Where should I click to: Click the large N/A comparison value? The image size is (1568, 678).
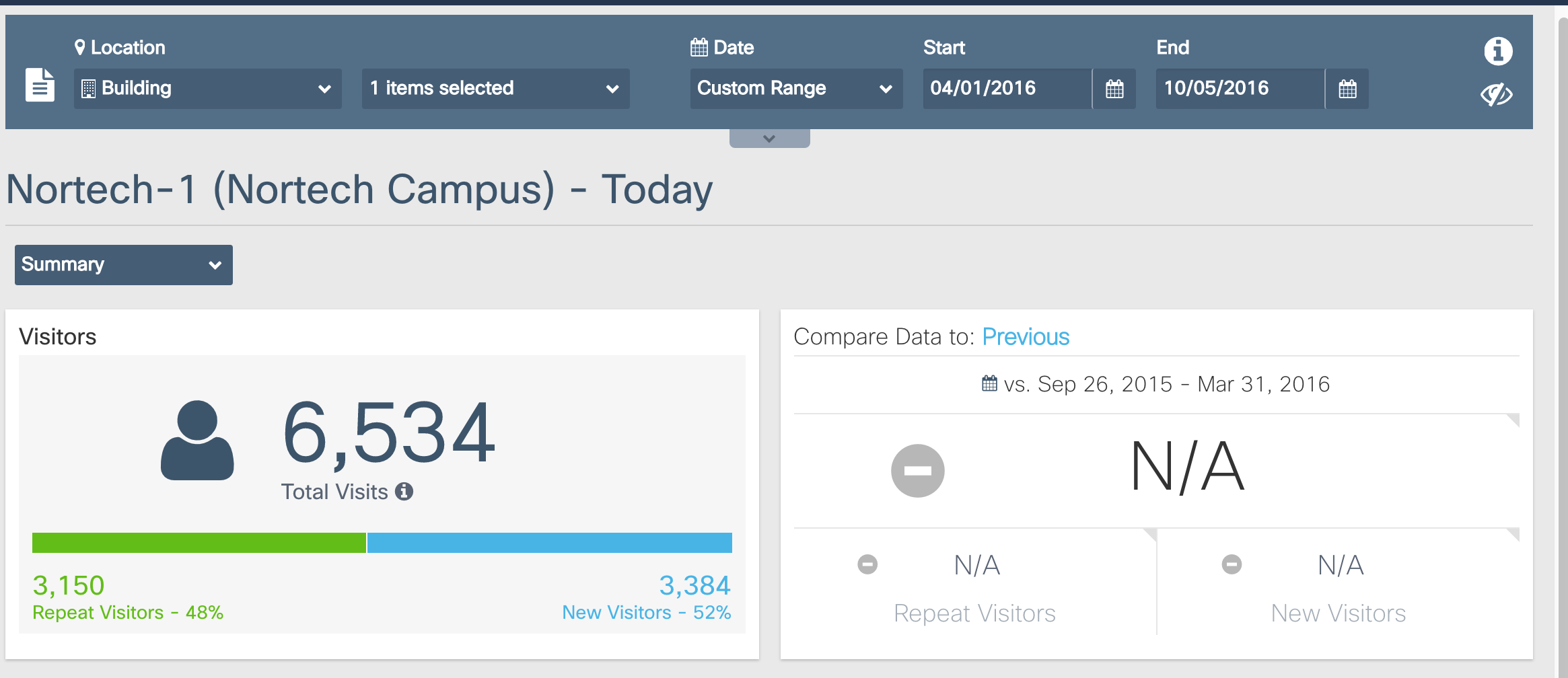click(x=1188, y=467)
